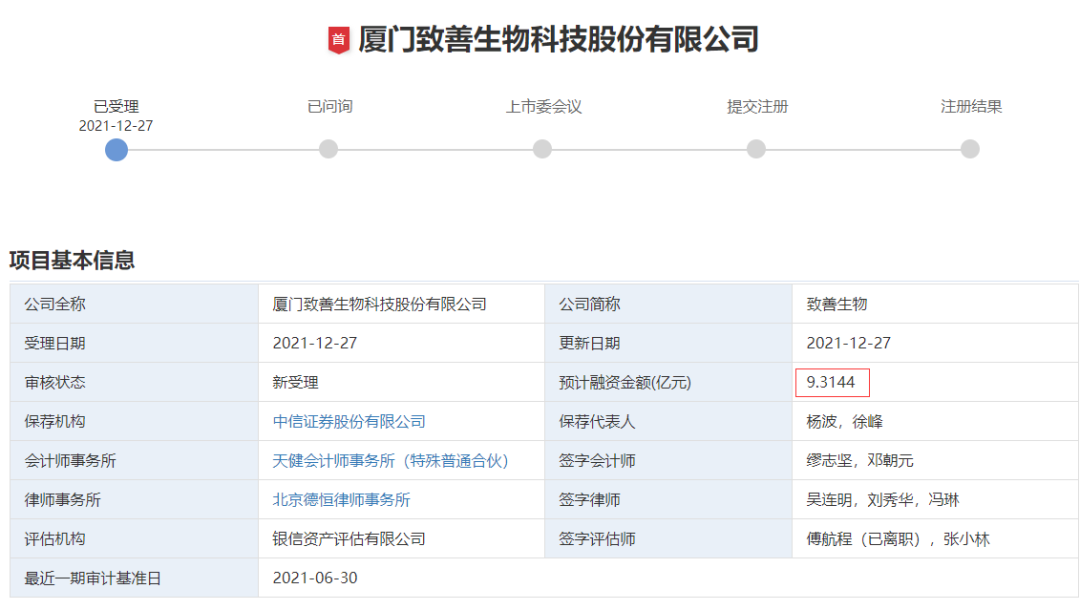Select the 已受理 stage marker dot

(x=116, y=149)
